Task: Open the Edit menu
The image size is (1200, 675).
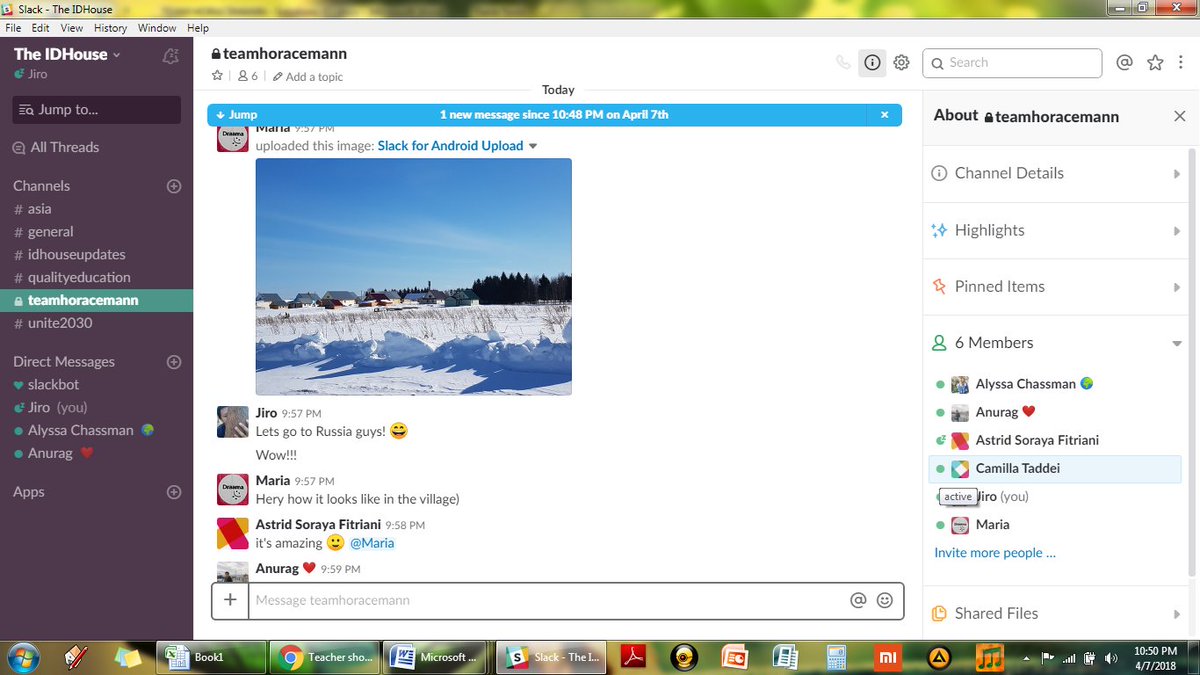Action: point(40,28)
